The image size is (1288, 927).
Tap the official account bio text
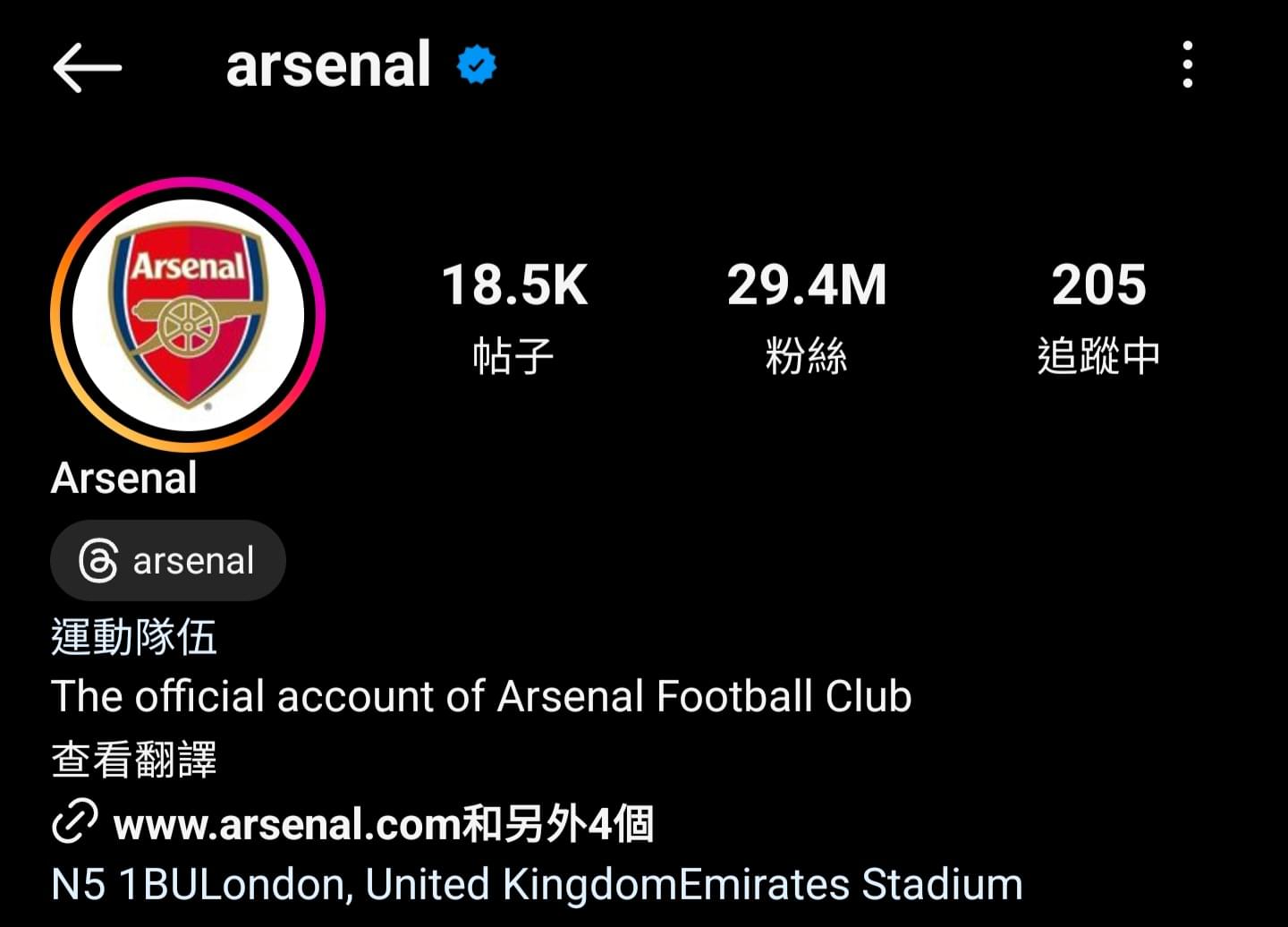tap(481, 696)
